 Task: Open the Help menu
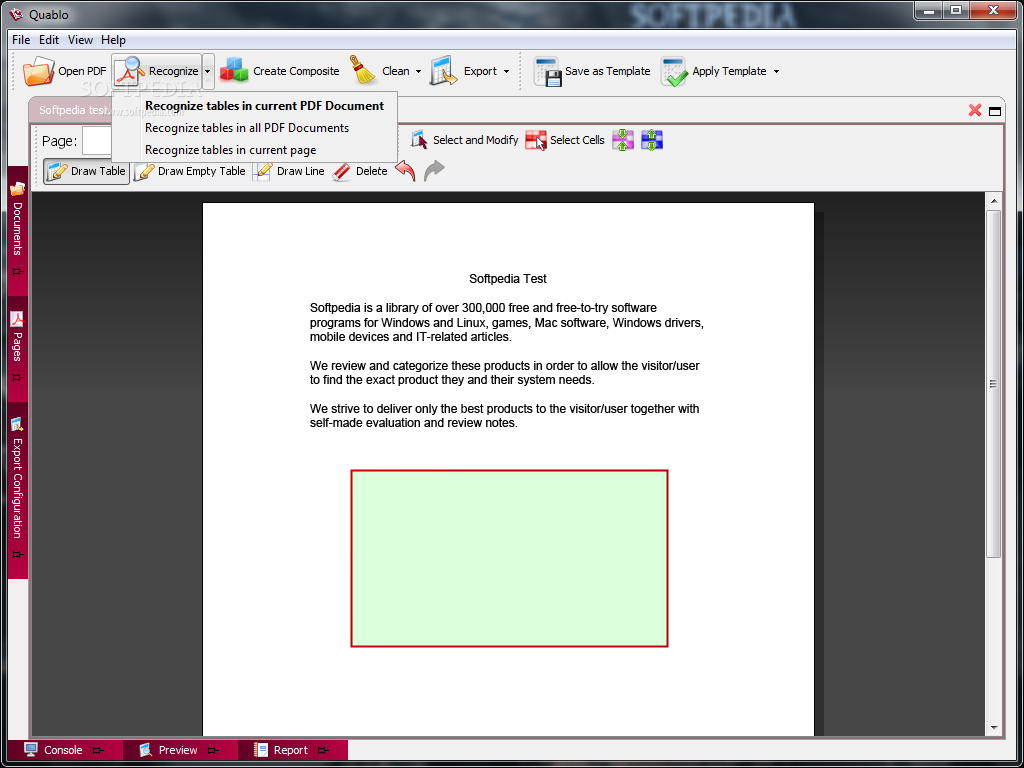point(113,40)
